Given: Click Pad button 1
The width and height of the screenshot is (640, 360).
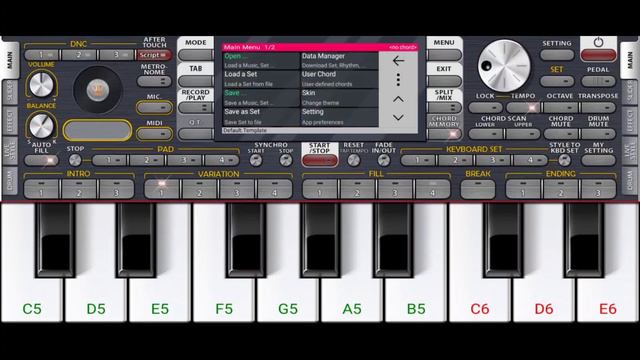Looking at the screenshot, I should [x=109, y=160].
